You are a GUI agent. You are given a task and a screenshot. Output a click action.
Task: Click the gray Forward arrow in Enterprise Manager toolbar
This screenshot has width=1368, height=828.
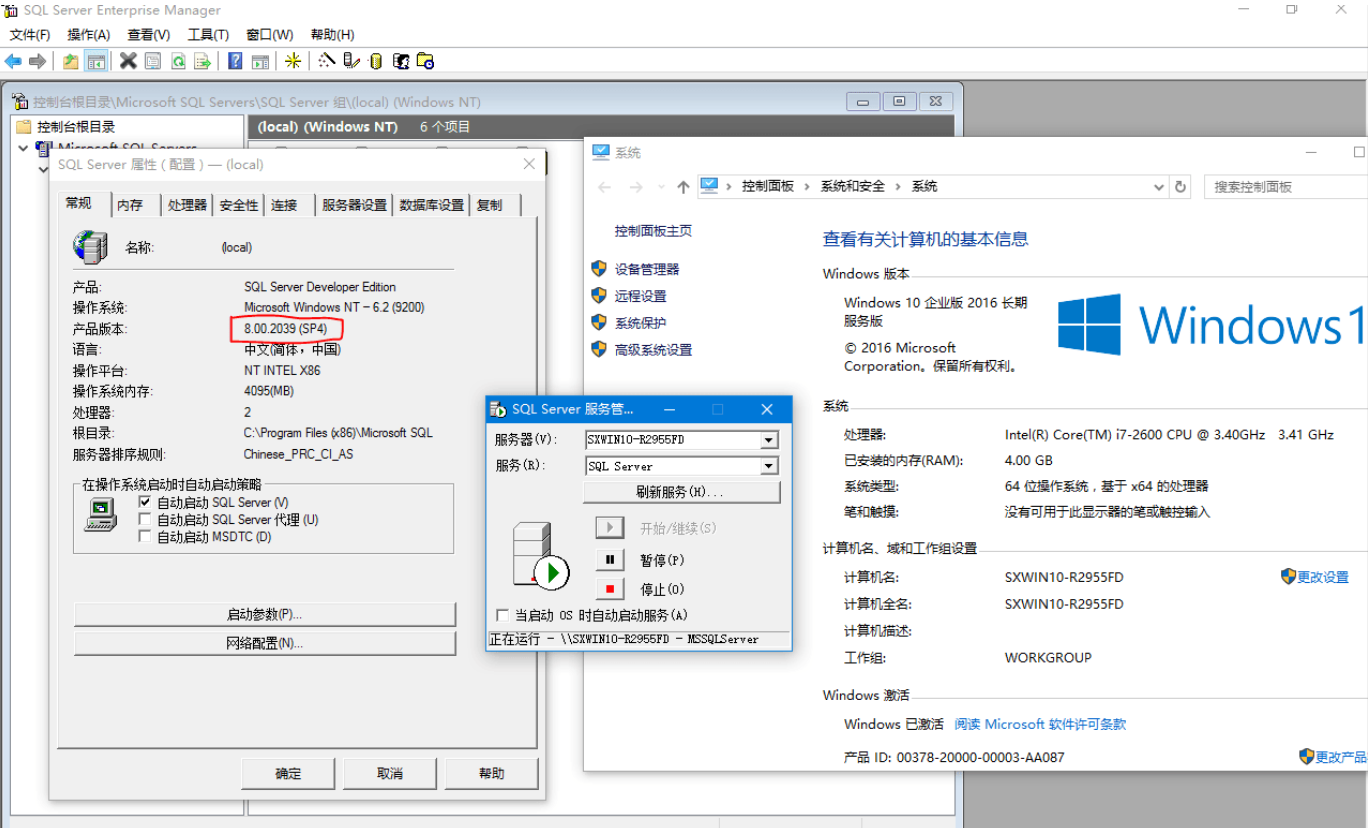point(38,61)
